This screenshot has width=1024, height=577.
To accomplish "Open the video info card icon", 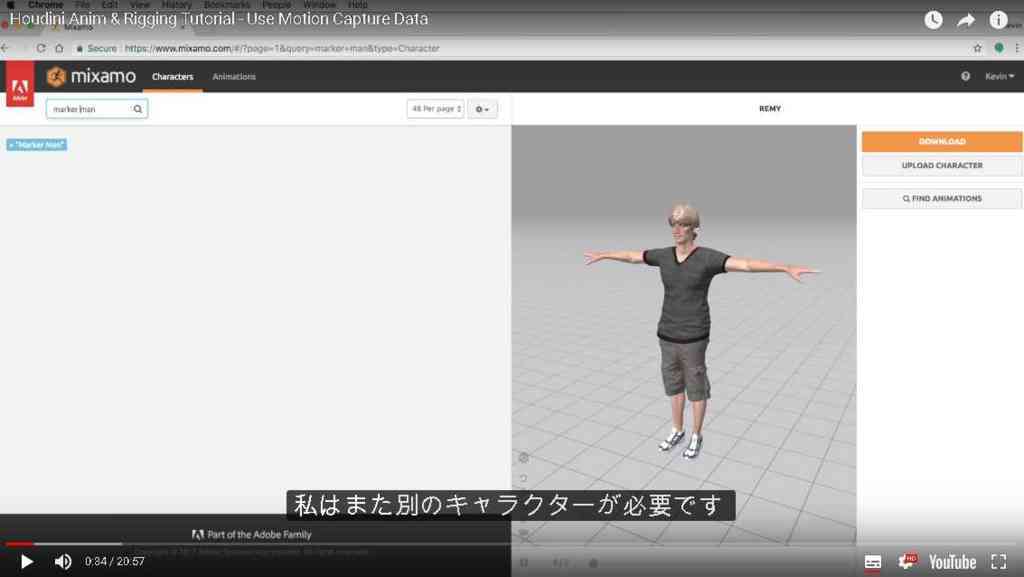I will click(x=998, y=20).
